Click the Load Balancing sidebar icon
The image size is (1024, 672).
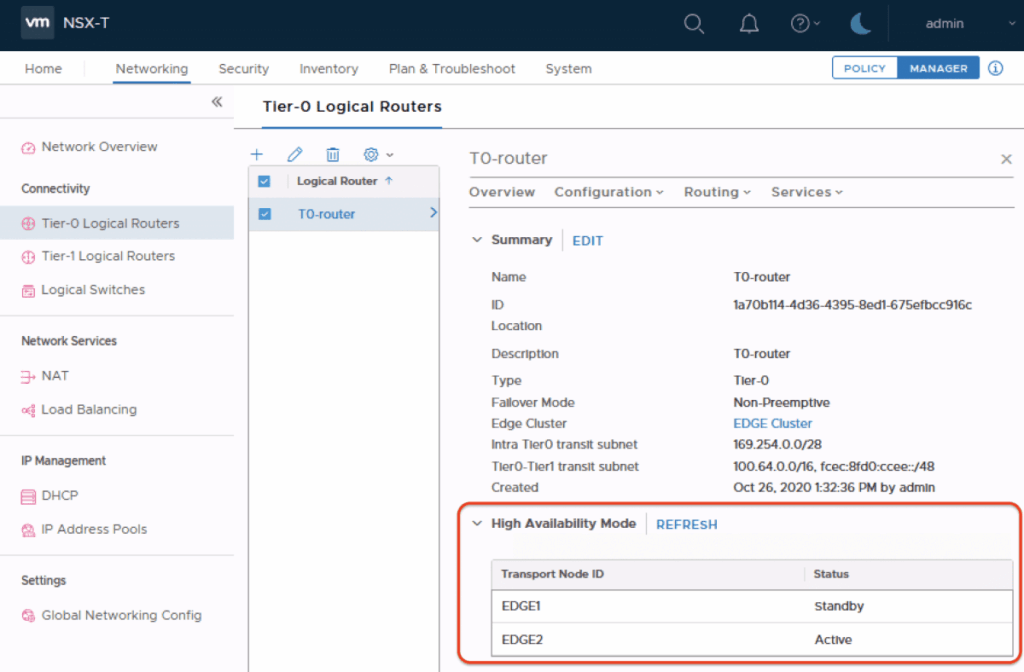tap(28, 410)
